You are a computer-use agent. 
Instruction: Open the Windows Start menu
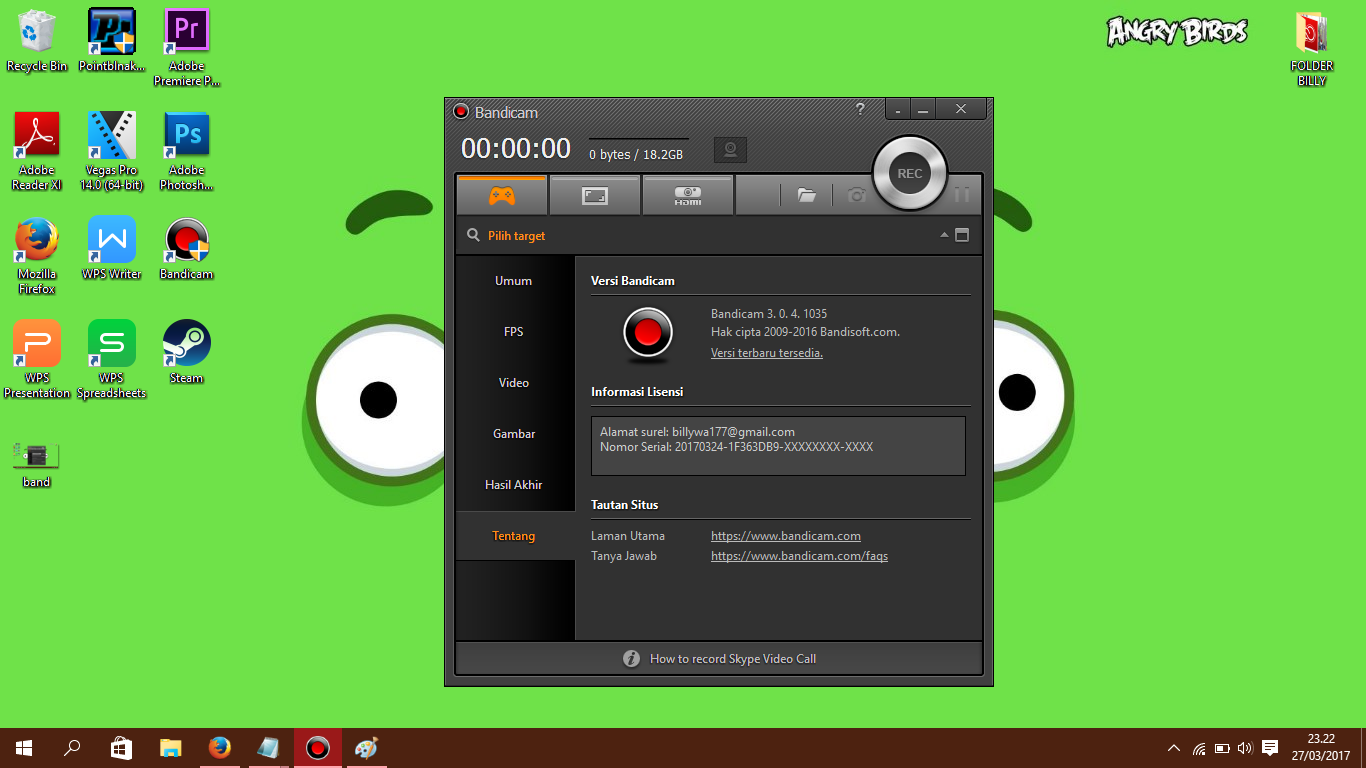[24, 748]
